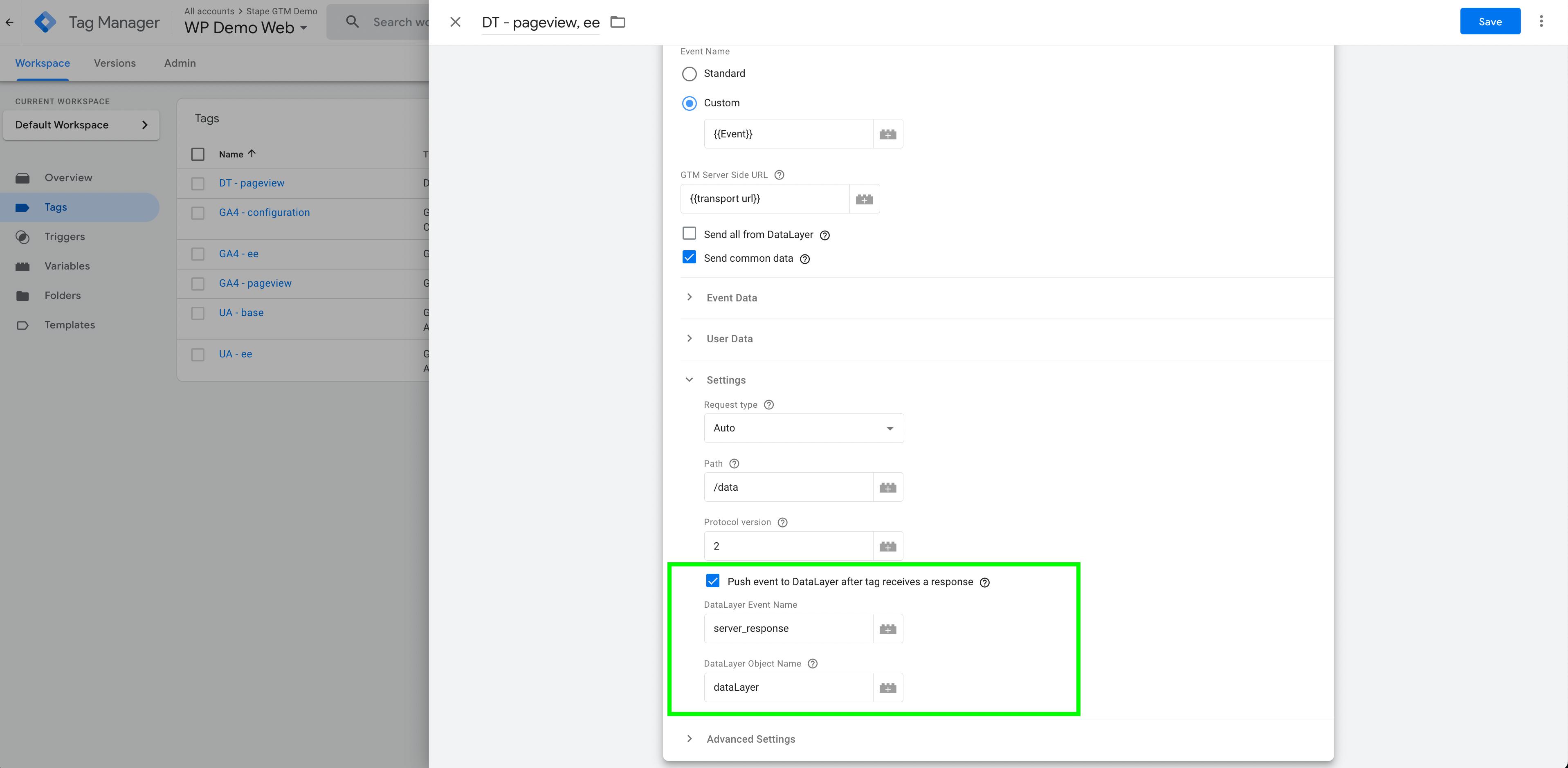The image size is (1568, 768).
Task: Open the Request type Auto dropdown
Action: [x=804, y=429]
